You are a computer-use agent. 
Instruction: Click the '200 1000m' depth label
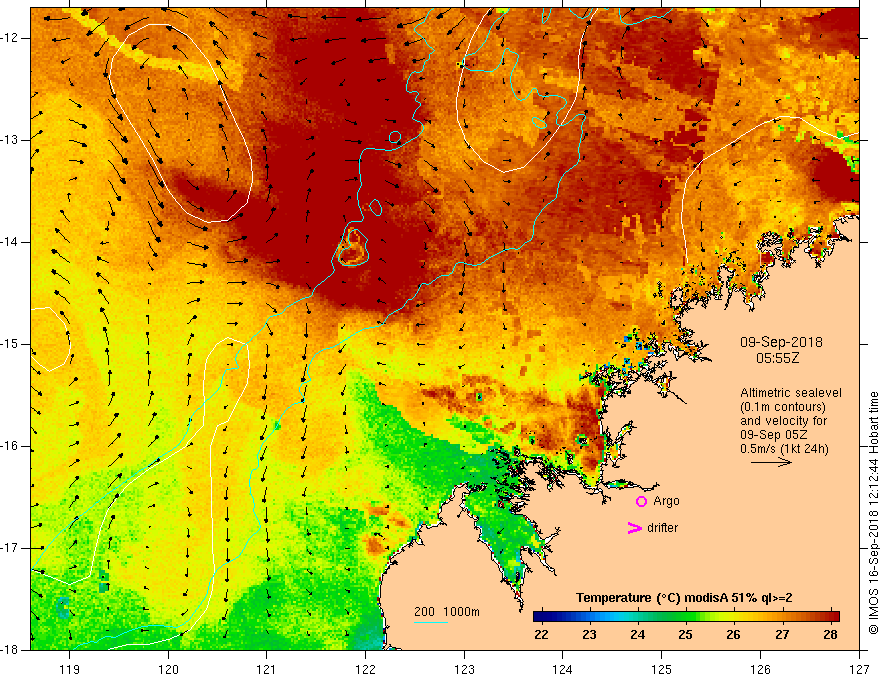447,612
